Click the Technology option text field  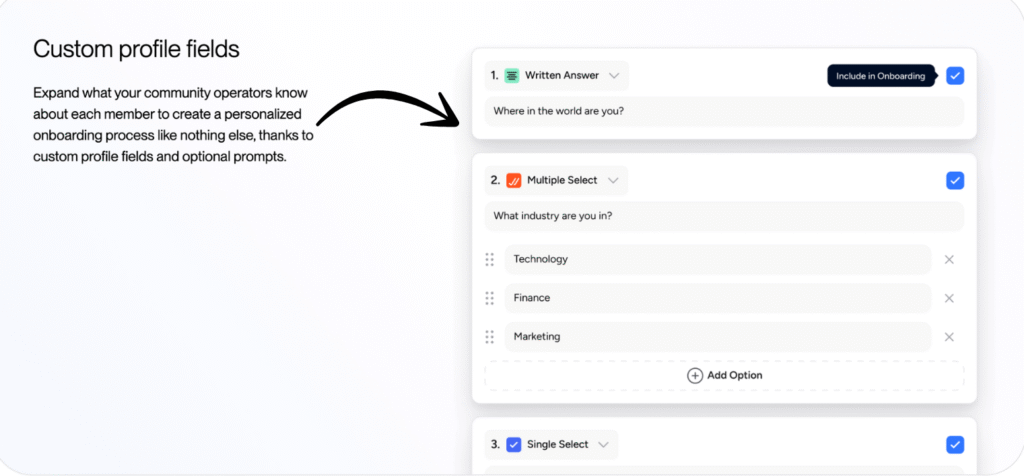pos(717,260)
